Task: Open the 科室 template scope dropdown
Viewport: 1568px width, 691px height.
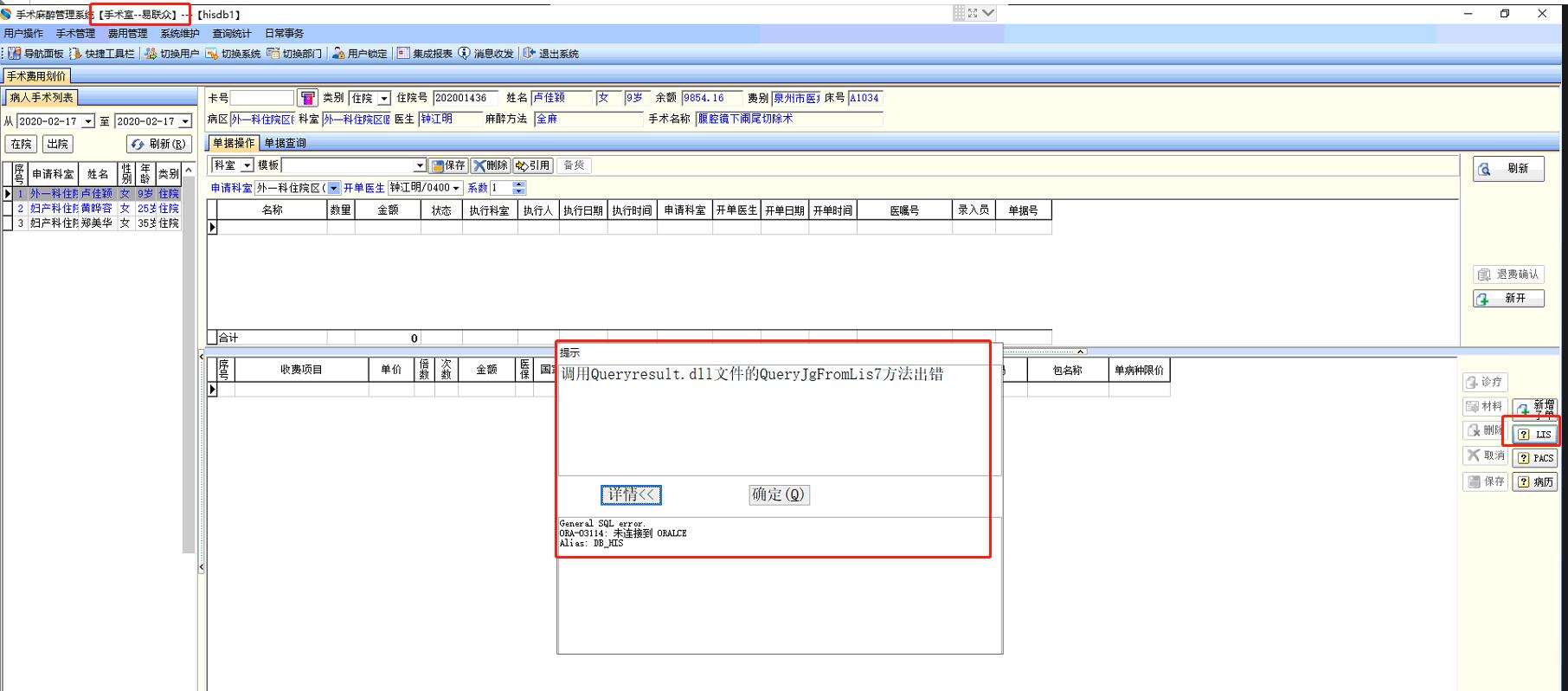Action: [x=247, y=165]
